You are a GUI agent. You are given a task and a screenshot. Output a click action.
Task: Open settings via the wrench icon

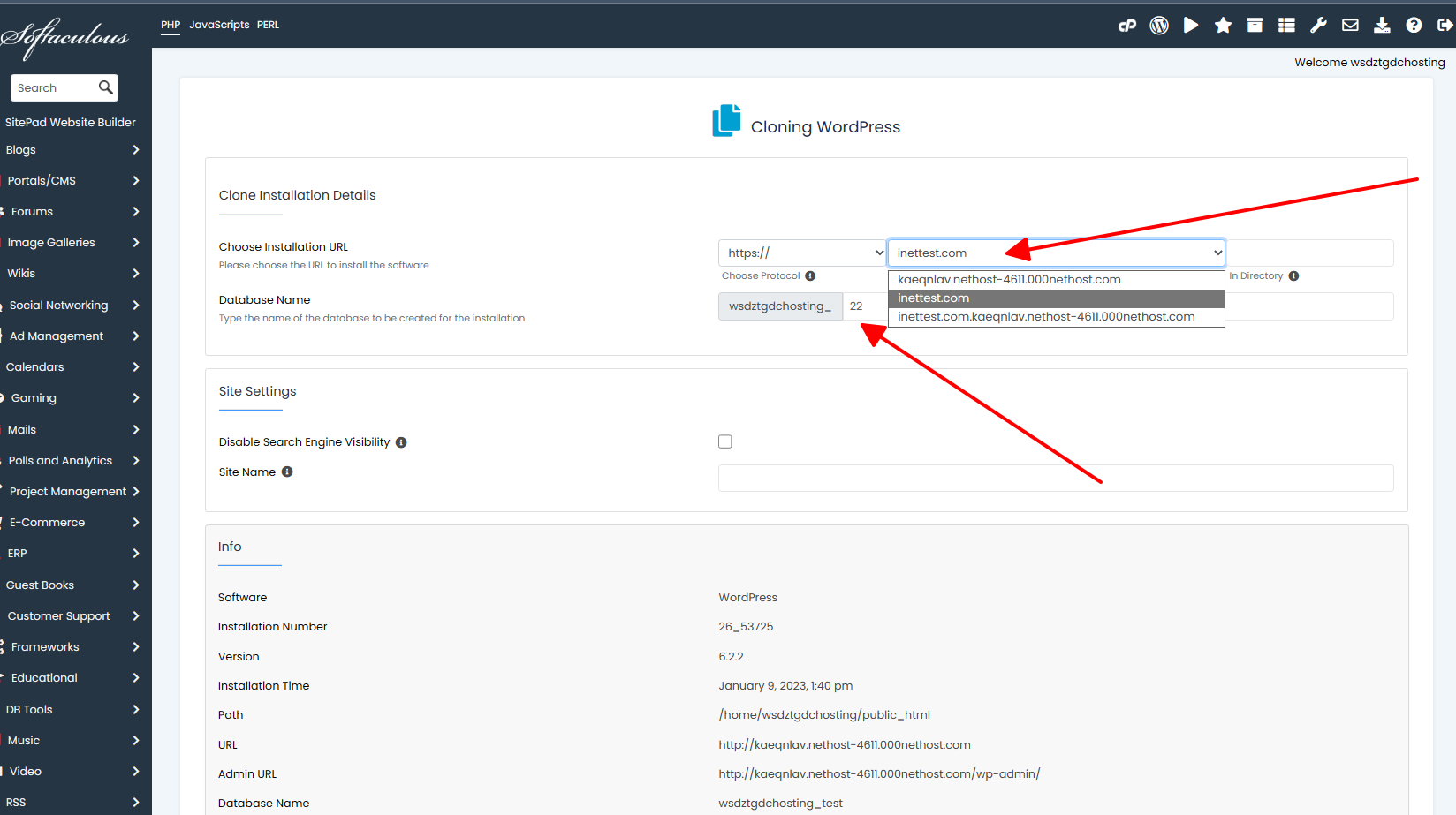tap(1318, 26)
